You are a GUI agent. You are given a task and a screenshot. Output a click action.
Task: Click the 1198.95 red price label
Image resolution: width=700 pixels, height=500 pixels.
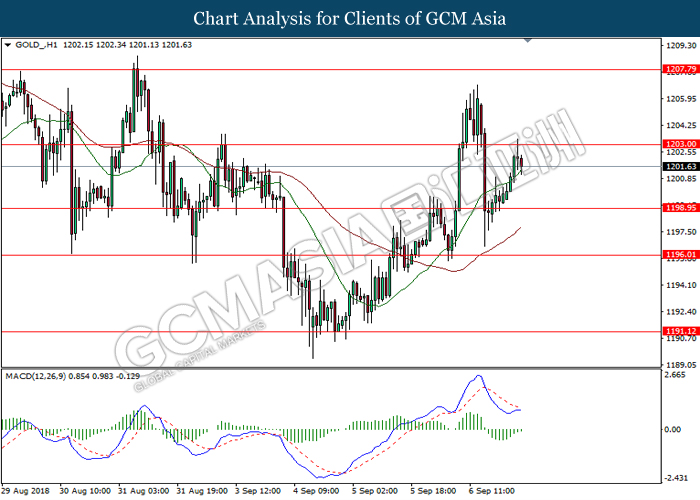(681, 208)
